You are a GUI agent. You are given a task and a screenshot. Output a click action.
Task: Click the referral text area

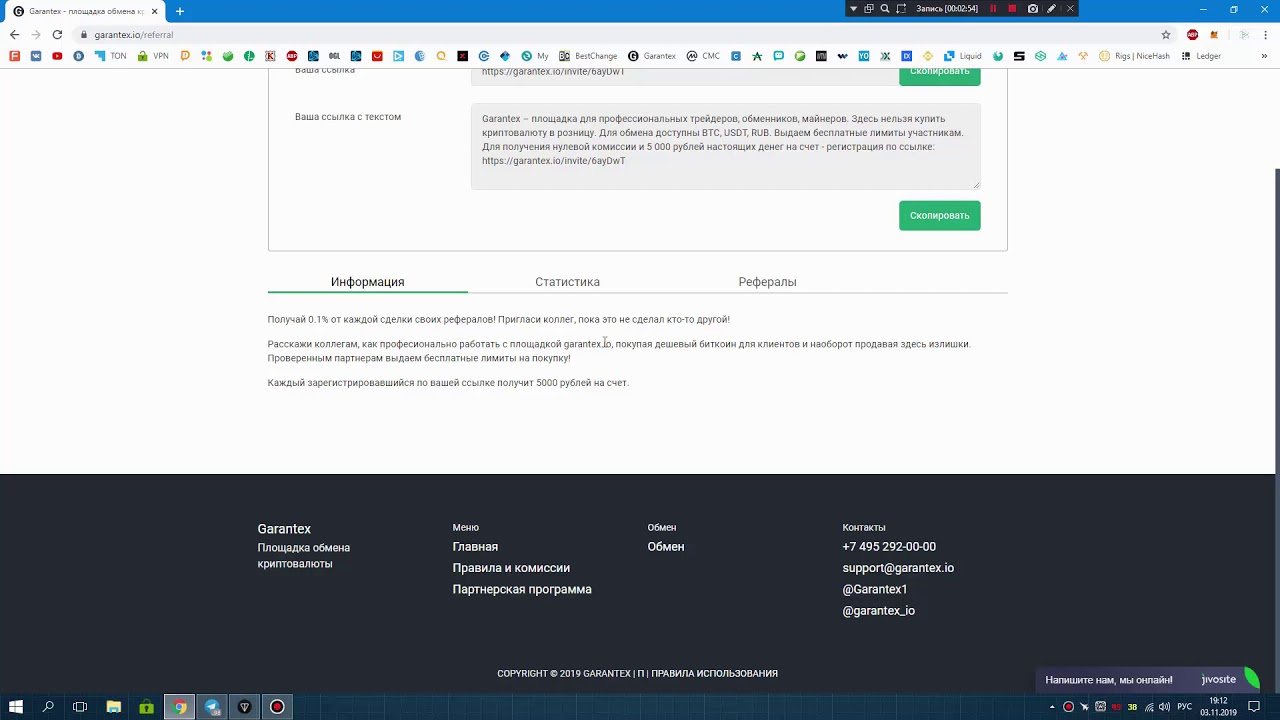725,146
